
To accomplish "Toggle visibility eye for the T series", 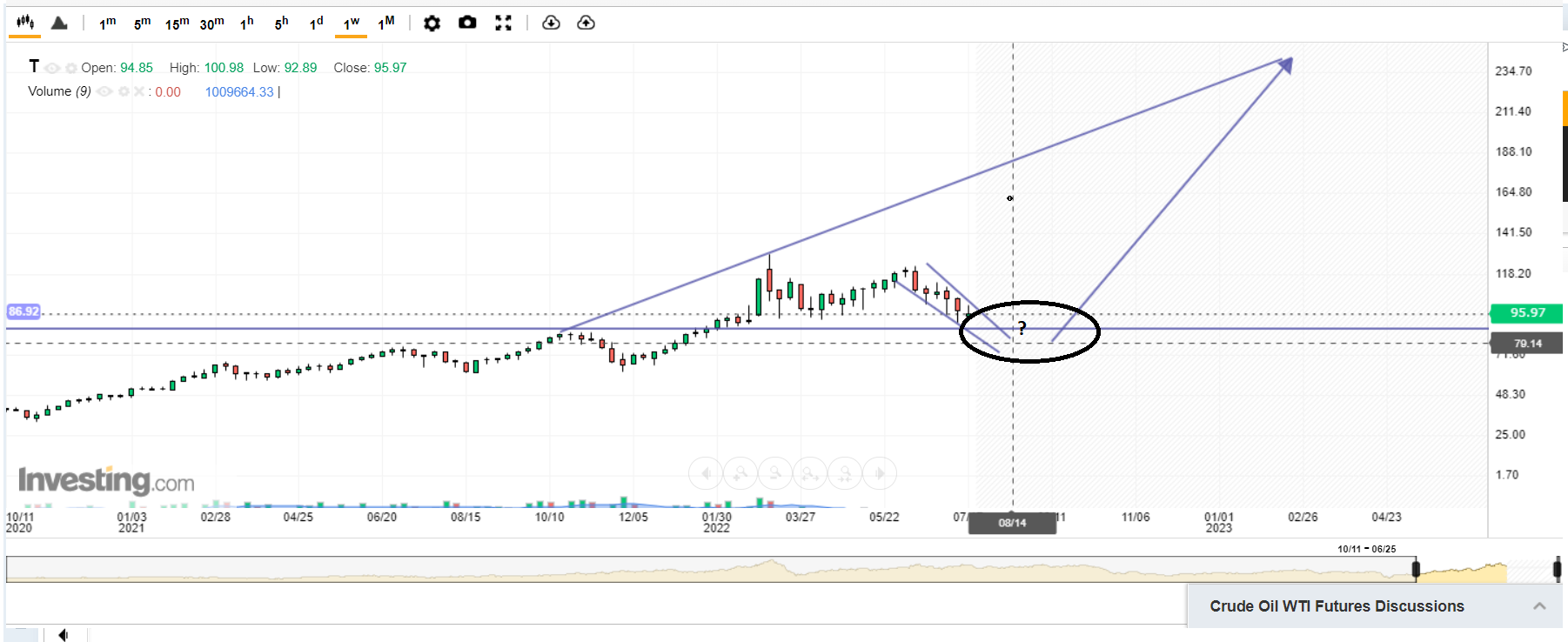I will click(x=52, y=68).
